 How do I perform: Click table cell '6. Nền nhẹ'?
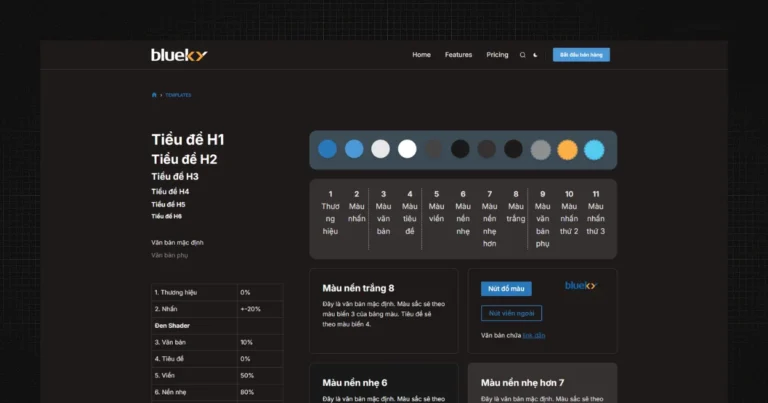[194, 392]
